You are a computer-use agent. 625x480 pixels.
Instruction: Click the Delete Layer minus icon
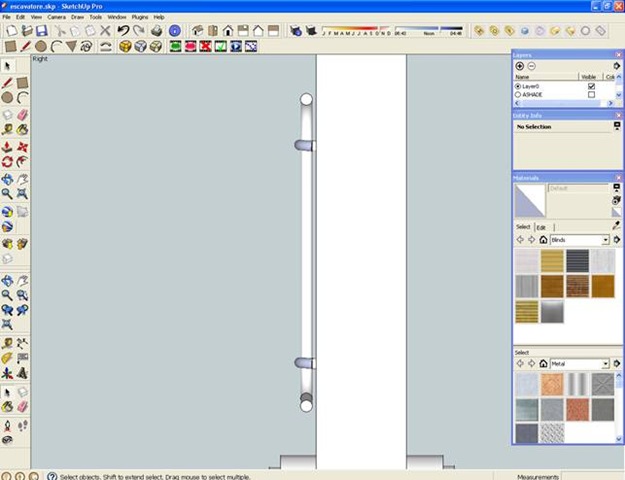532,66
